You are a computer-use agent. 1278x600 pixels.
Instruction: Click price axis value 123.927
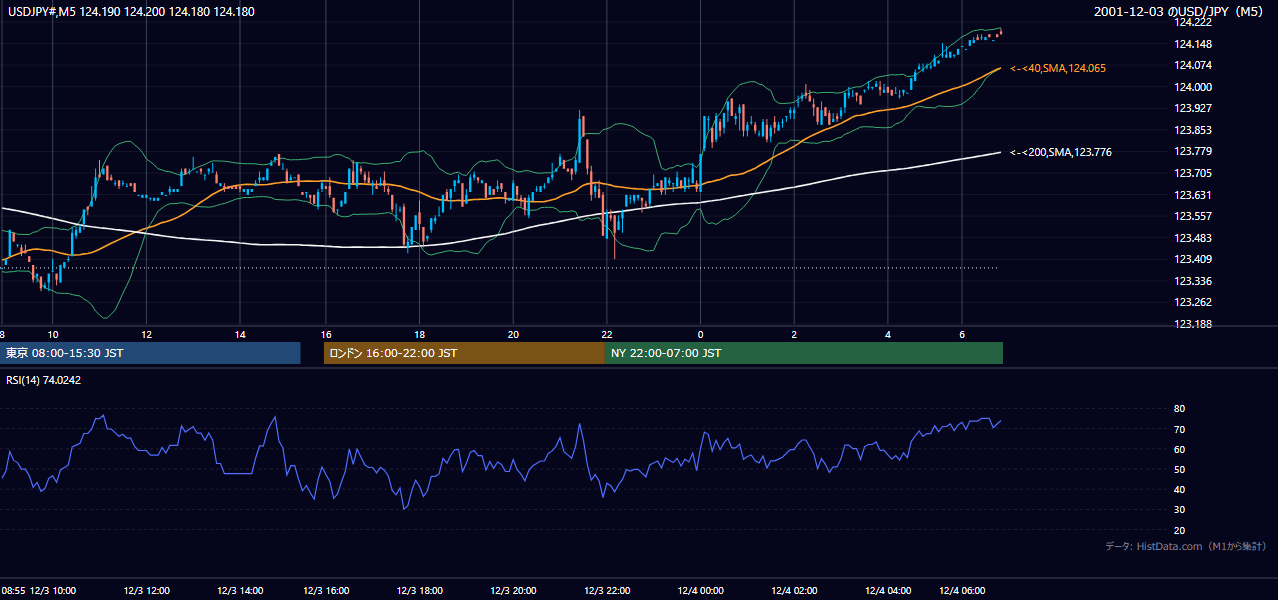coord(1193,108)
